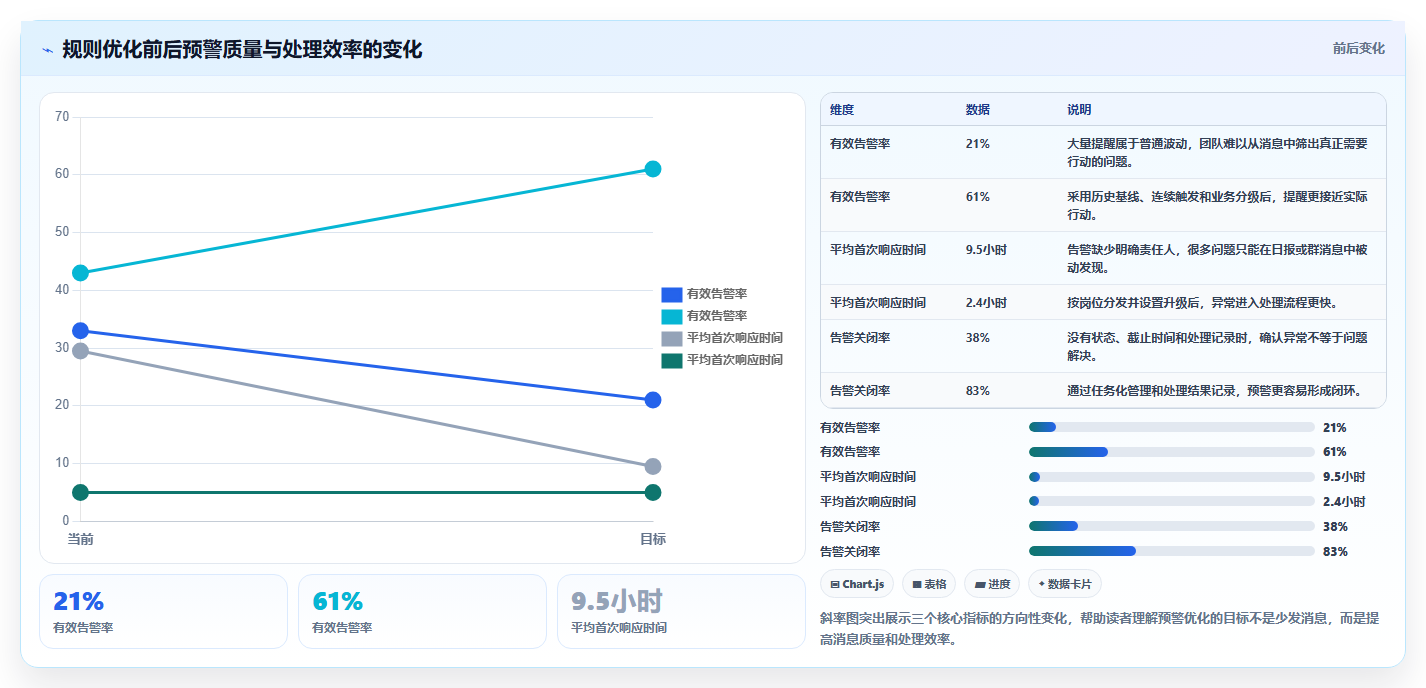Click the dark green legend swatch
1426x688 pixels.
point(672,360)
